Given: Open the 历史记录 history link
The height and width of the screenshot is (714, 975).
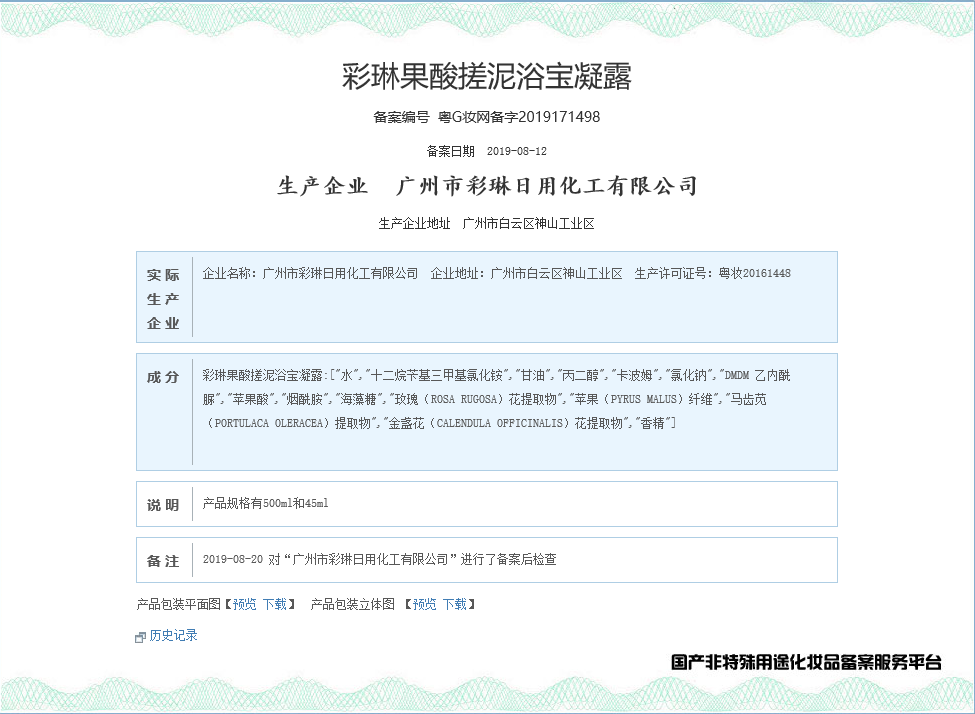Looking at the screenshot, I should tap(173, 635).
